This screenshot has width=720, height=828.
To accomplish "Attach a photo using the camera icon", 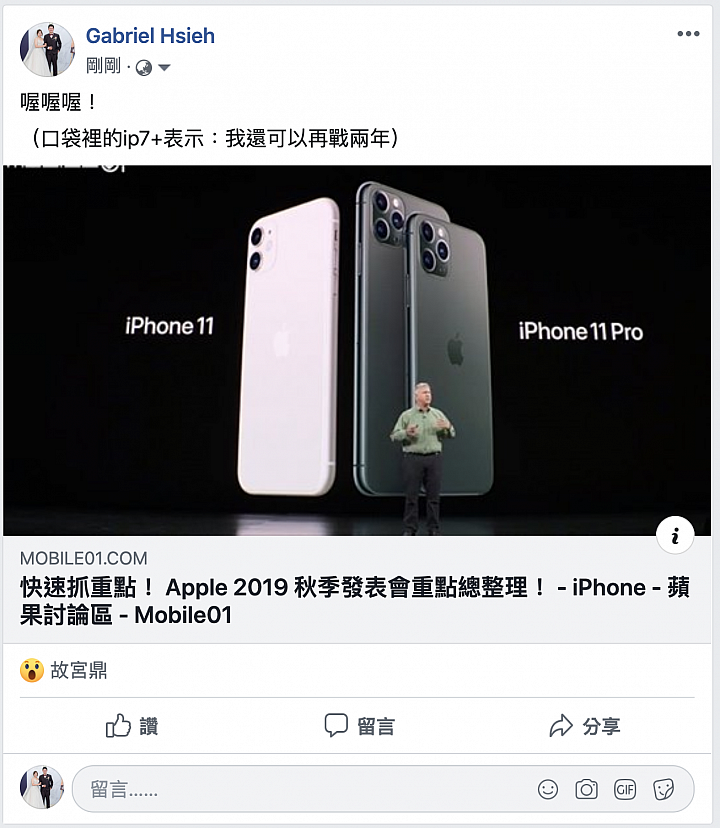I will pos(586,789).
